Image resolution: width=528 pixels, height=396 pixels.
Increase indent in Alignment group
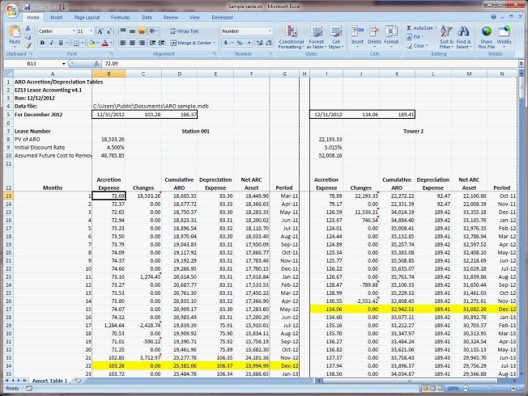tap(162, 43)
